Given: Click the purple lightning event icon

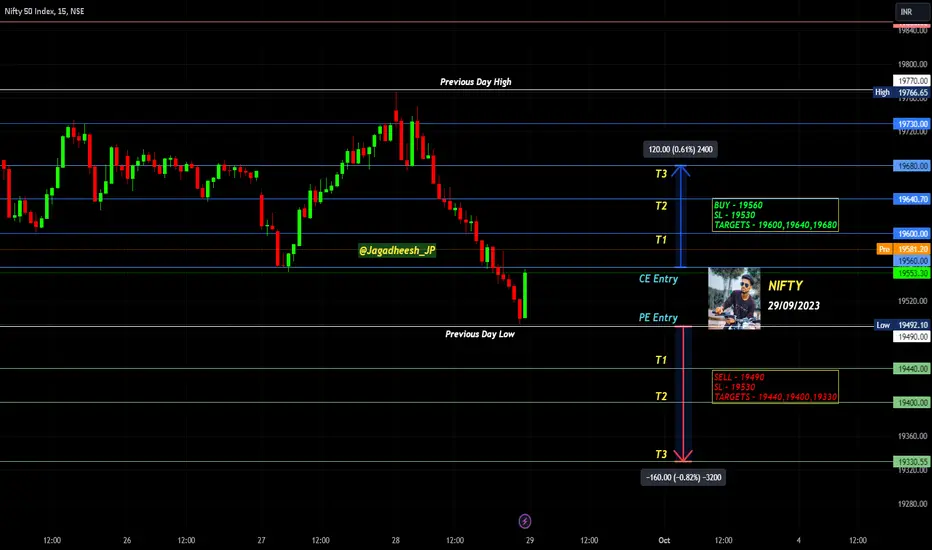Looking at the screenshot, I should click(525, 521).
